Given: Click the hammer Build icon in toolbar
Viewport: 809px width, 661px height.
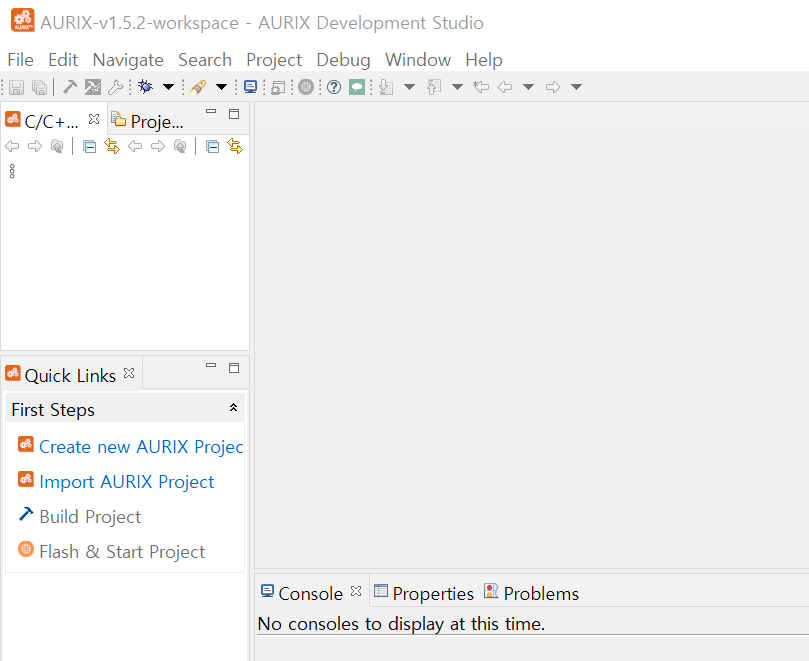Looking at the screenshot, I should [x=70, y=87].
